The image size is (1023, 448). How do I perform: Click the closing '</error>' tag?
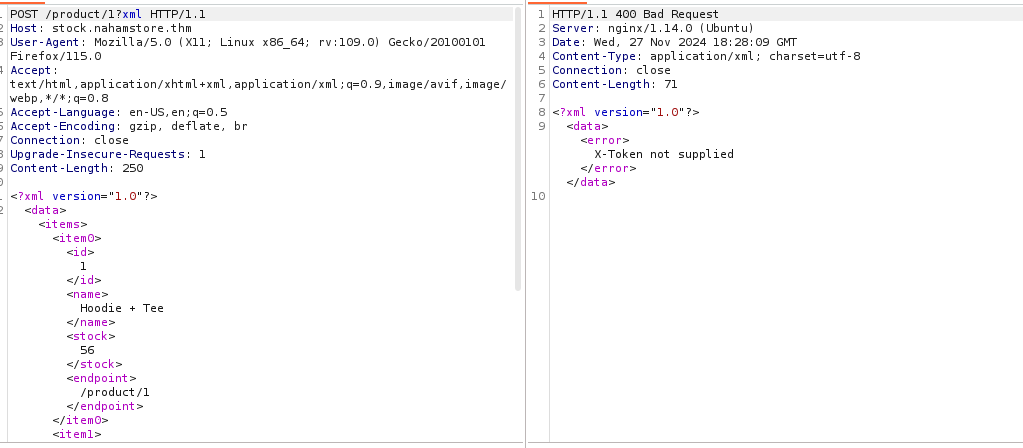608,168
